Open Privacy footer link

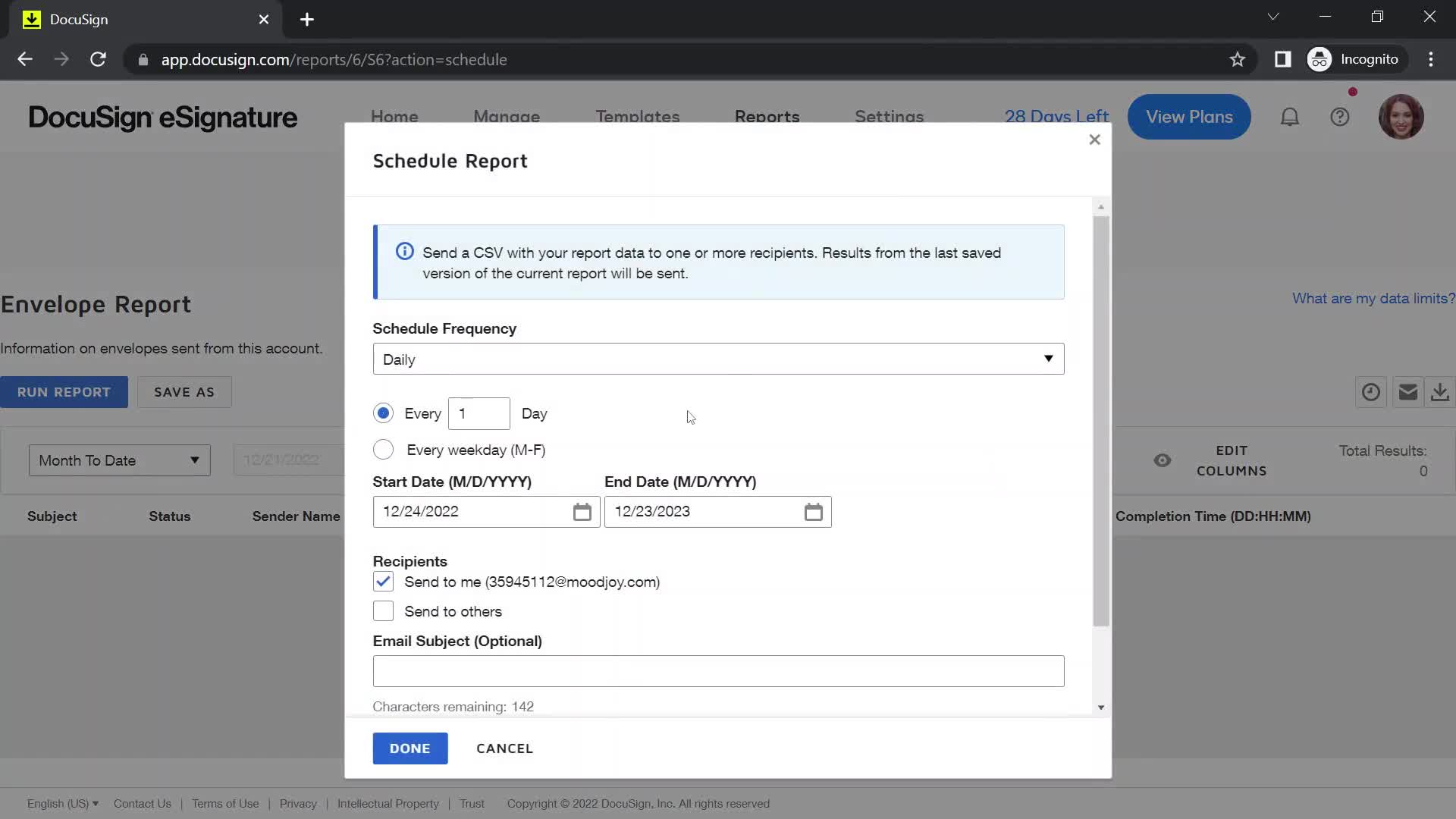pos(298,804)
